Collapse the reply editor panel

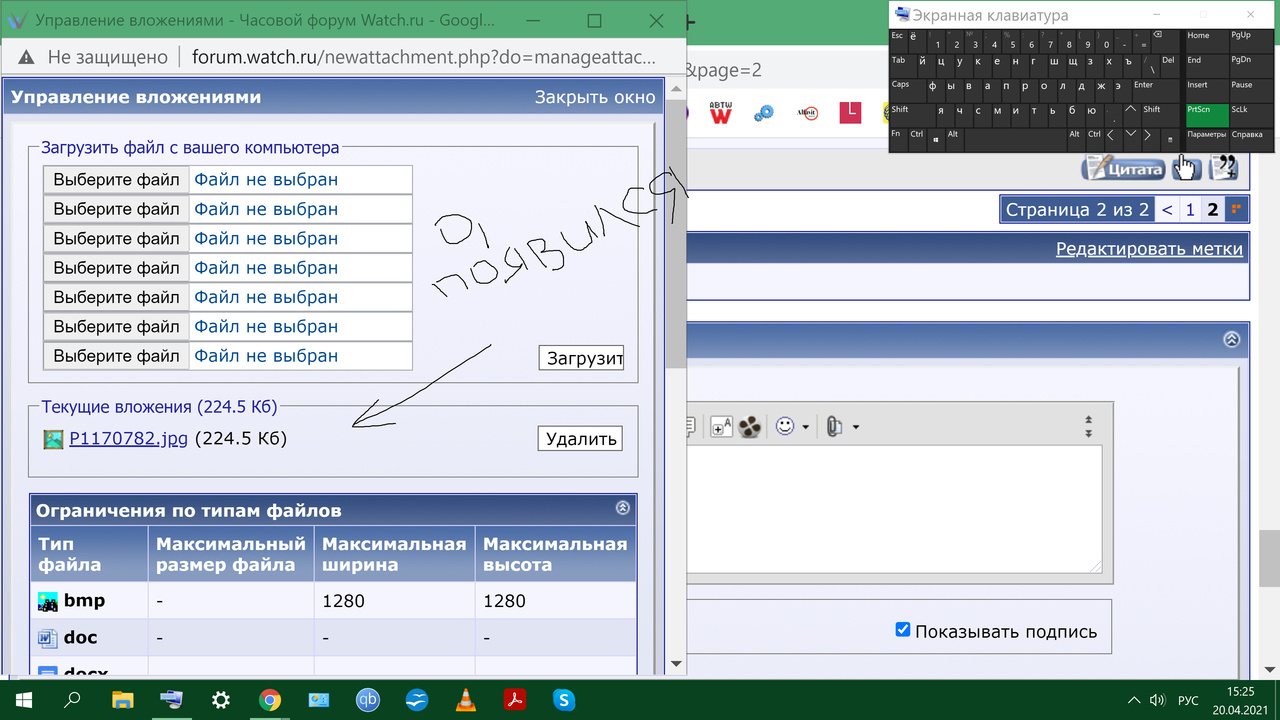[1231, 339]
